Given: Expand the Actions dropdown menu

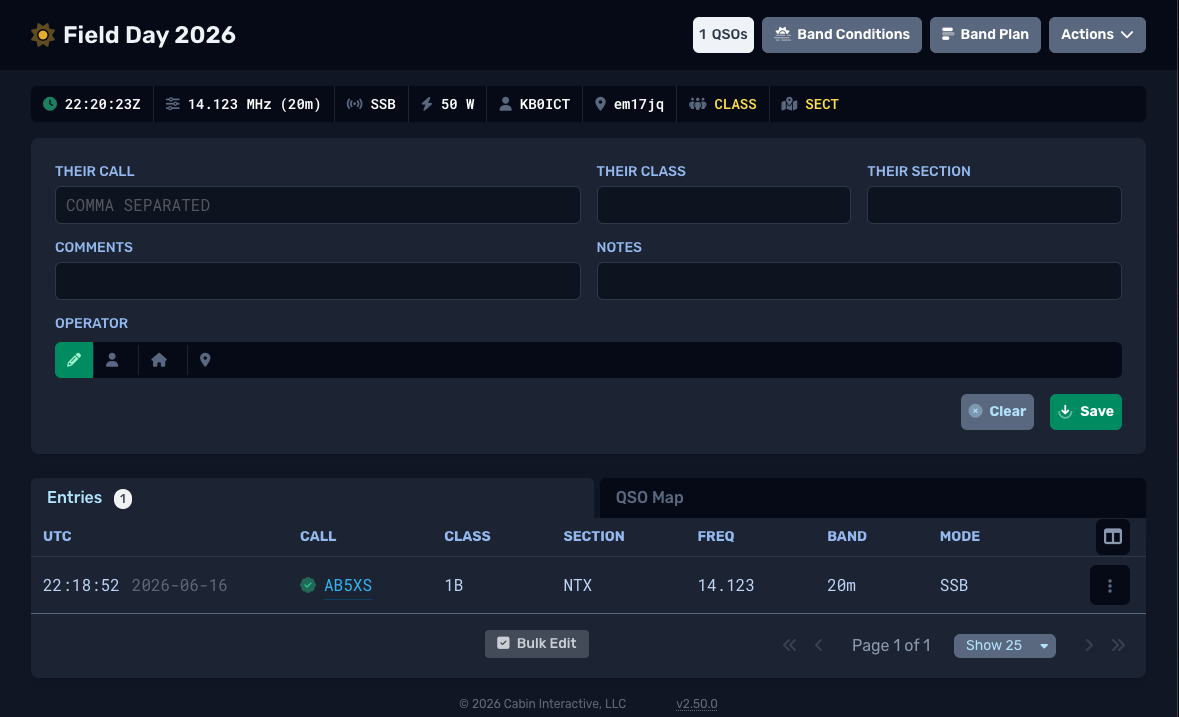Looking at the screenshot, I should pos(1097,35).
